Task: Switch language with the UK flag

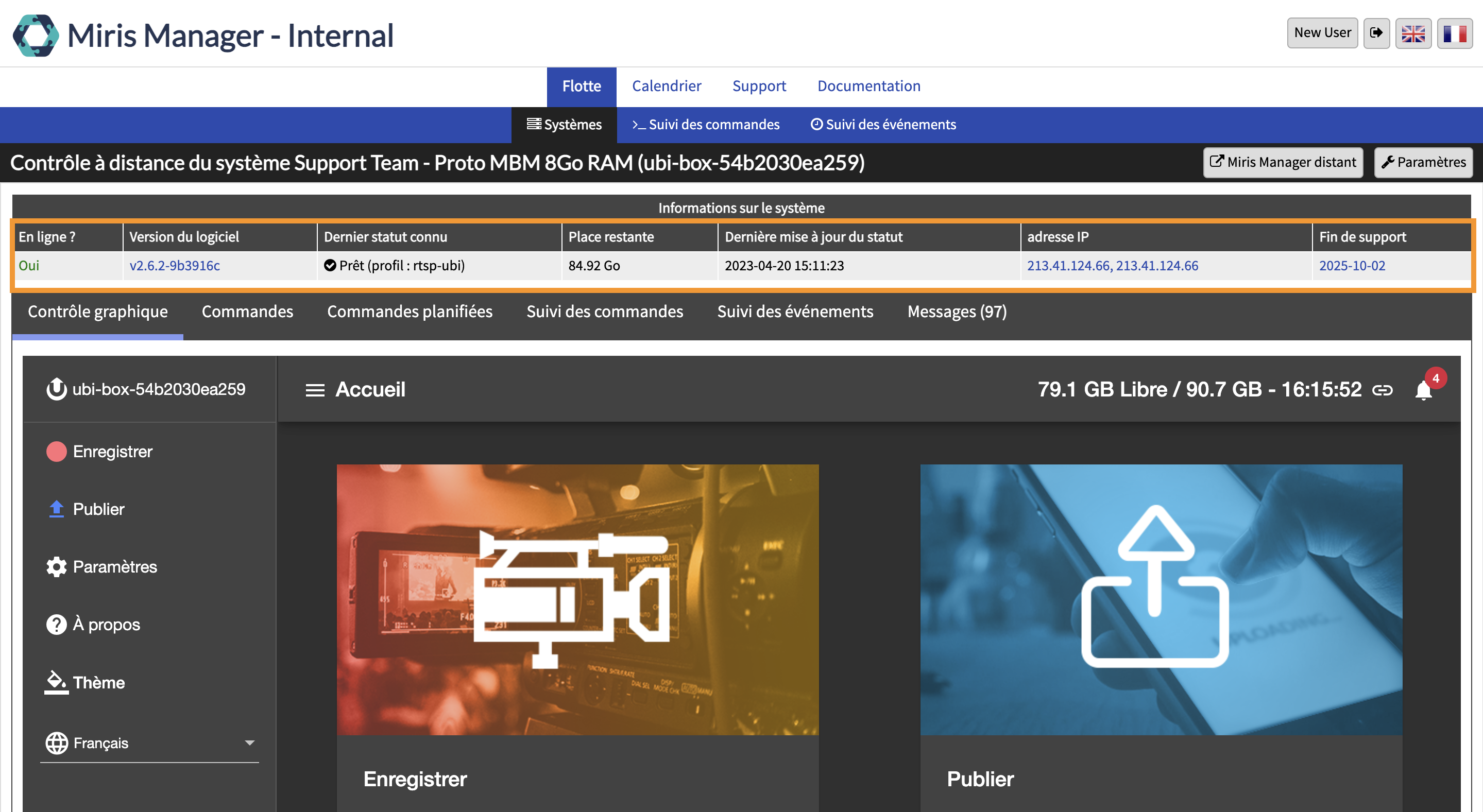Action: (1413, 33)
